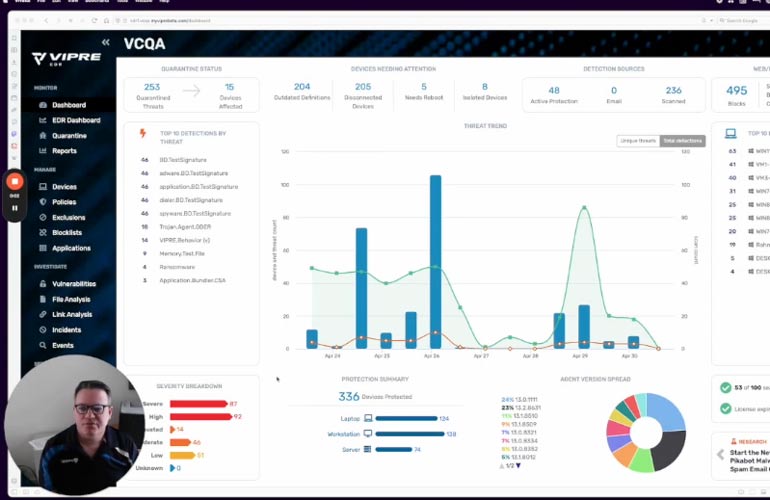Image resolution: width=770 pixels, height=500 pixels.
Task: Click the Vulnerabilities lock icon
Action: tap(43, 284)
